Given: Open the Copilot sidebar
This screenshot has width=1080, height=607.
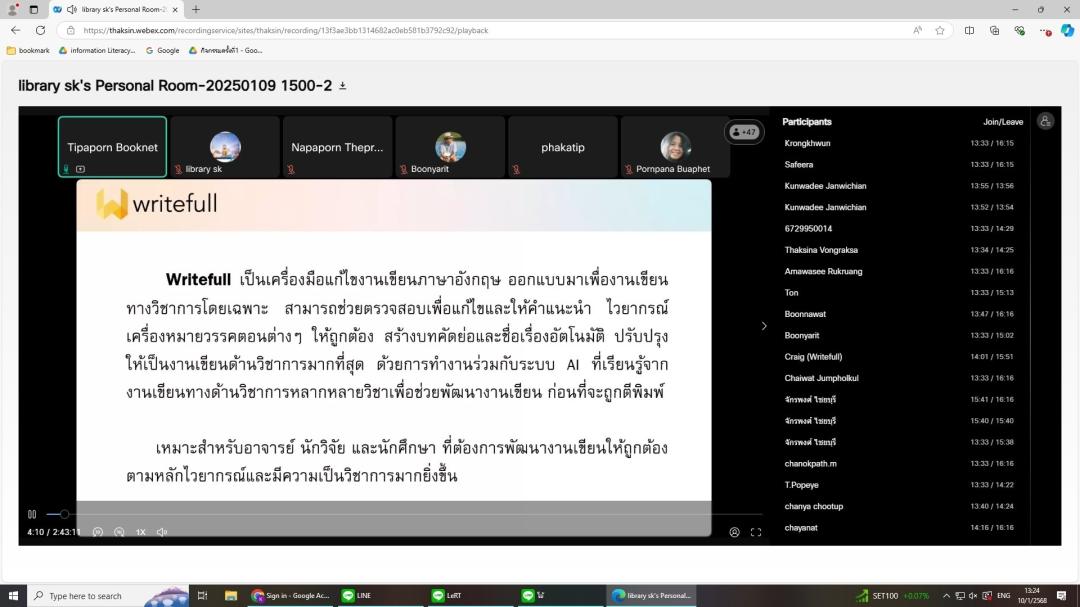Looking at the screenshot, I should point(1068,30).
